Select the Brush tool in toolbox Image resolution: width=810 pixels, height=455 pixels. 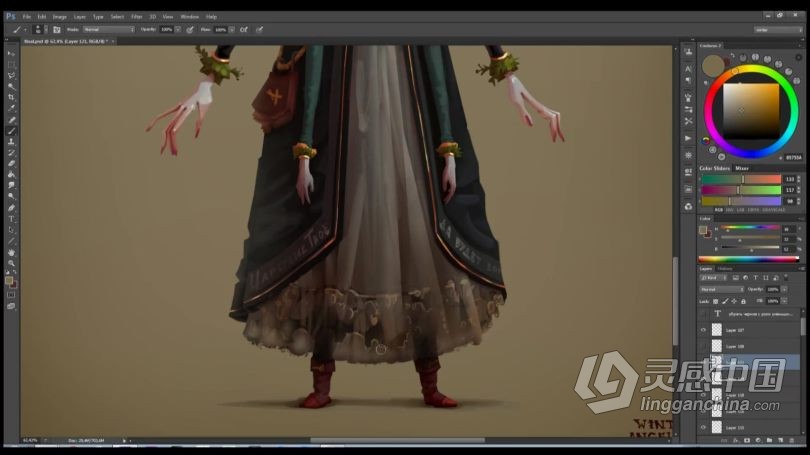tap(11, 131)
